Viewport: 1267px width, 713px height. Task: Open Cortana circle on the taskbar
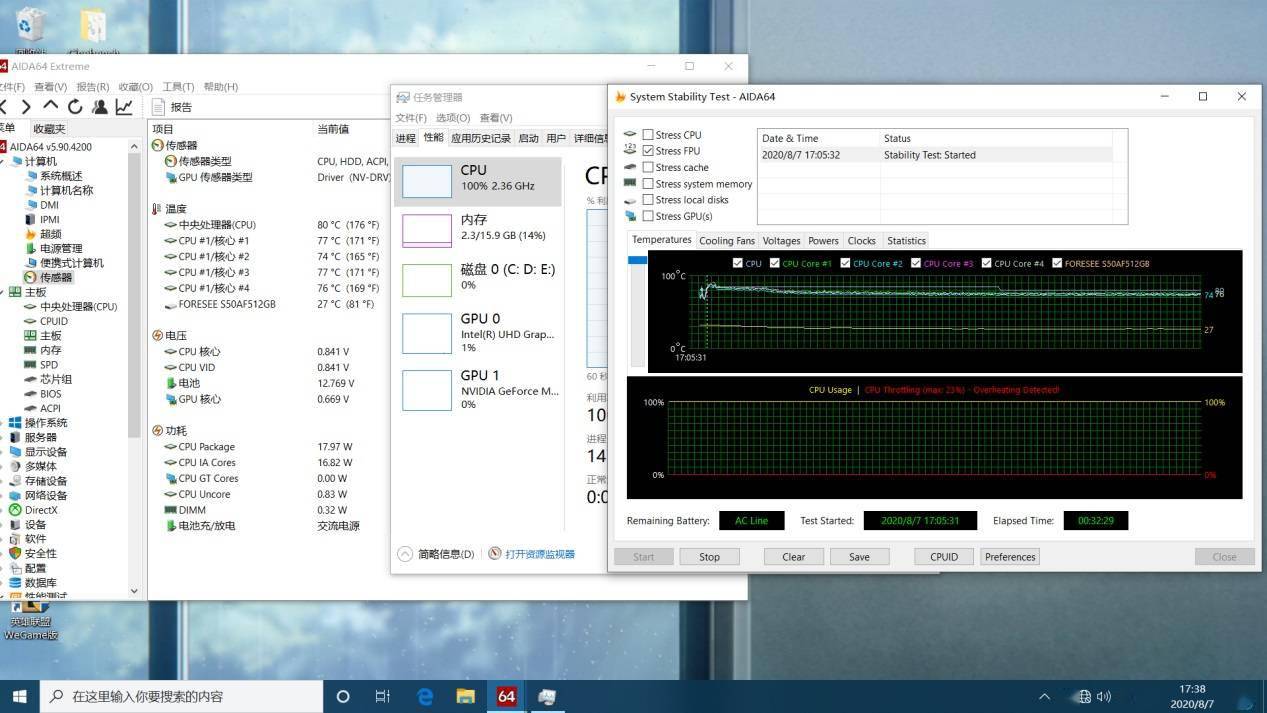342,696
